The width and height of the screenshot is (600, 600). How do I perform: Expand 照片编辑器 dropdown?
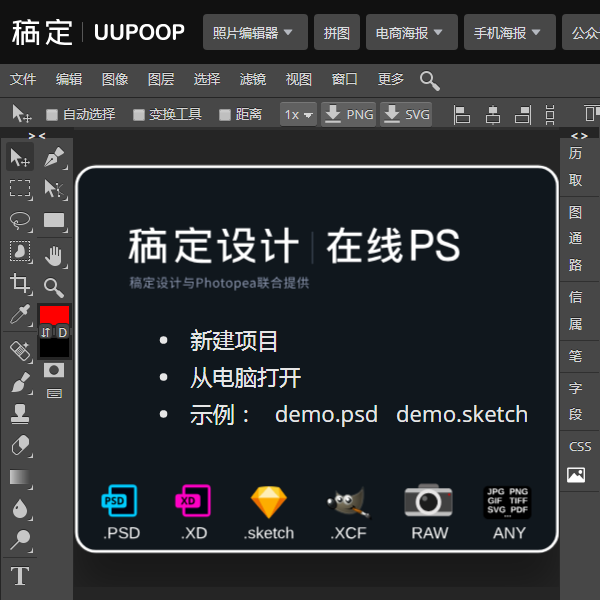click(x=255, y=32)
